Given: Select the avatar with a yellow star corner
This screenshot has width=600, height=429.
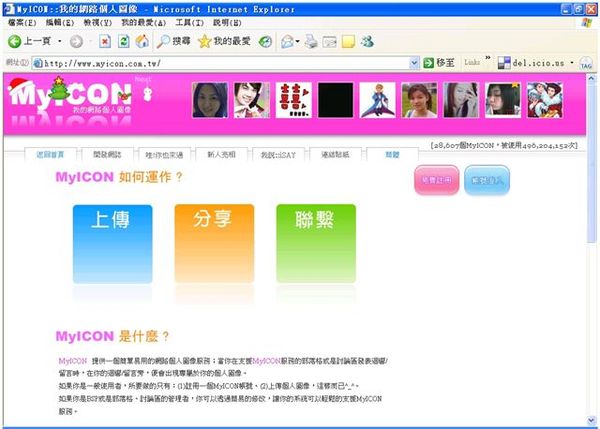Looking at the screenshot, I should click(503, 100).
